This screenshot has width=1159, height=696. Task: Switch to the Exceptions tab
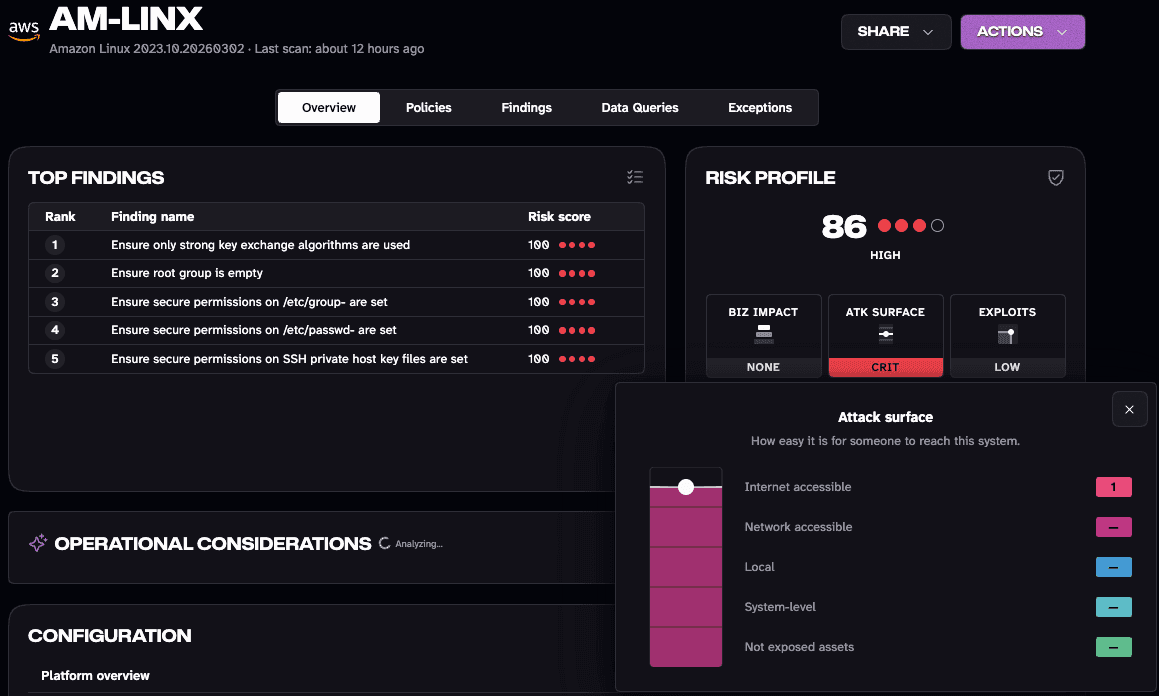pos(760,107)
